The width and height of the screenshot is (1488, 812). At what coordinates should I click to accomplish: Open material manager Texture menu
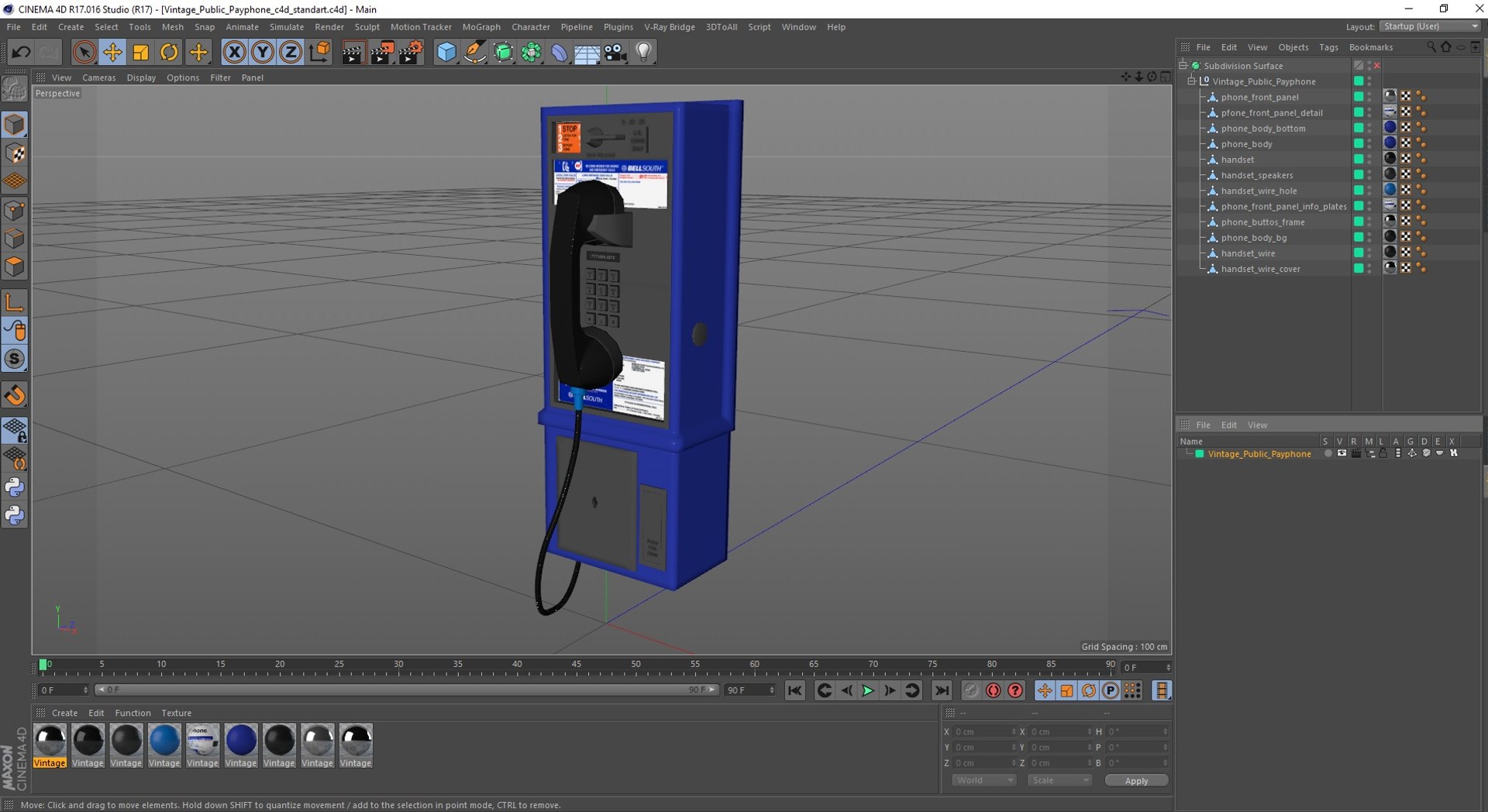point(176,713)
